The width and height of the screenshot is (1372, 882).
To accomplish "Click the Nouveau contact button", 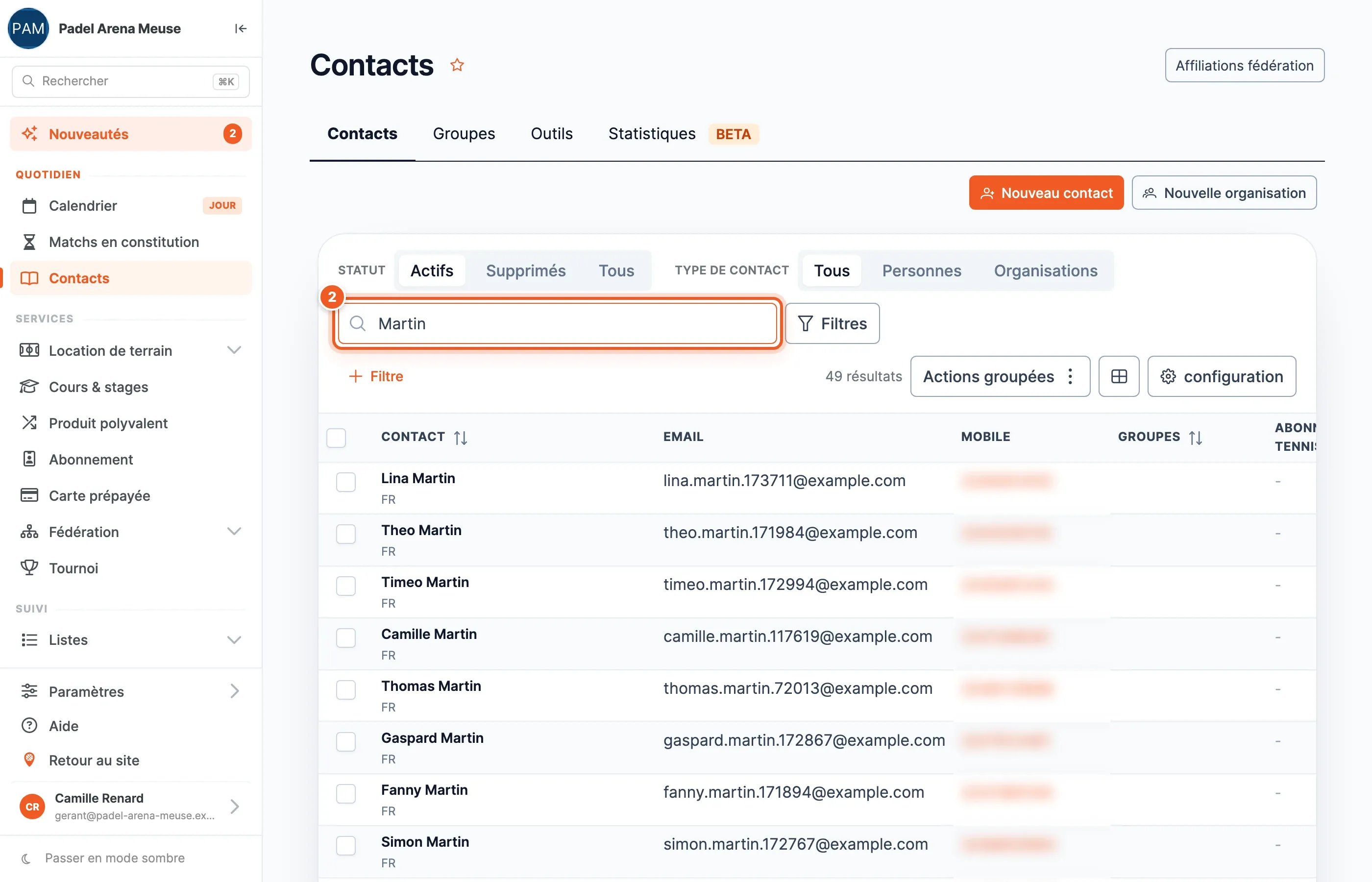I will 1046,193.
